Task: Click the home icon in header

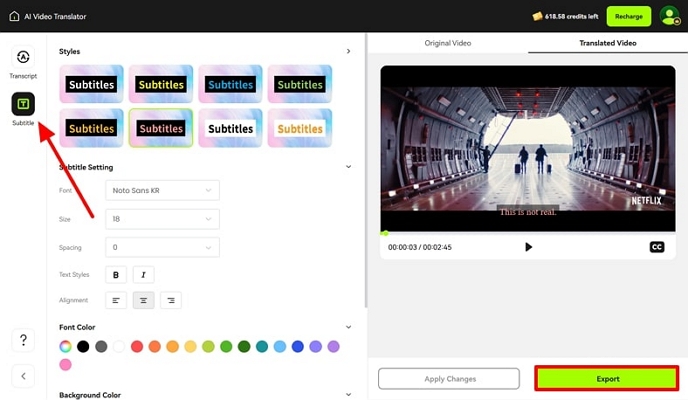Action: click(x=14, y=16)
